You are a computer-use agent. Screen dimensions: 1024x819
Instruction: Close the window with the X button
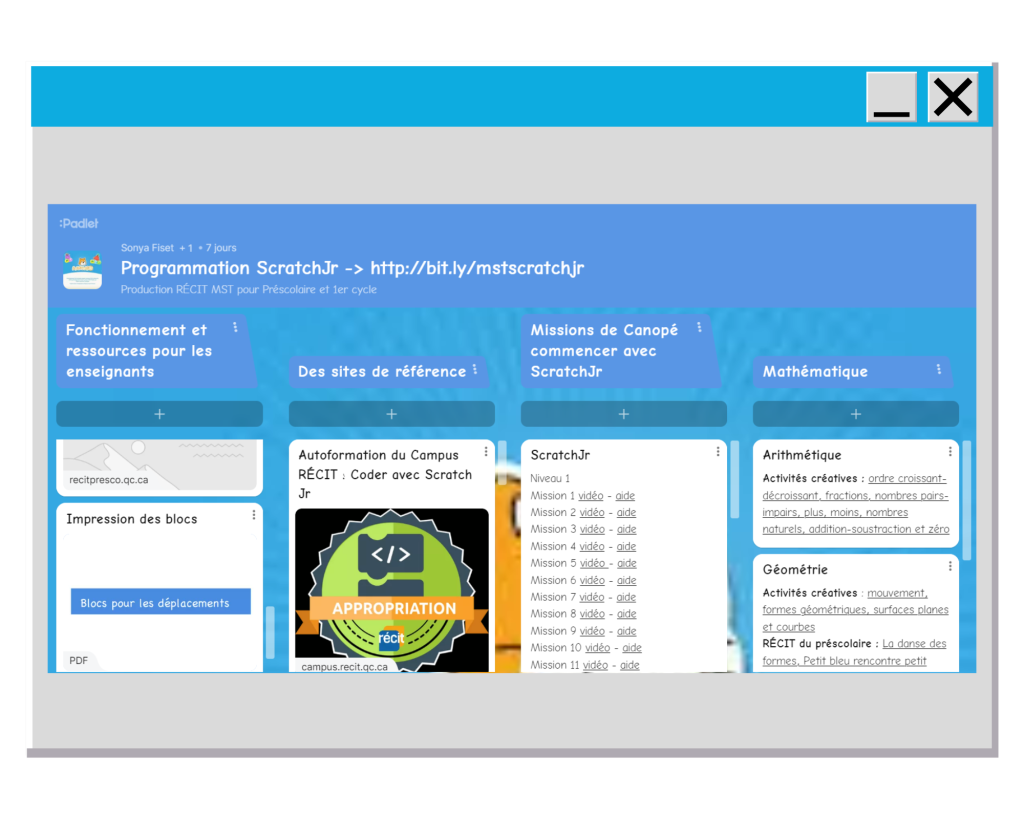click(953, 97)
